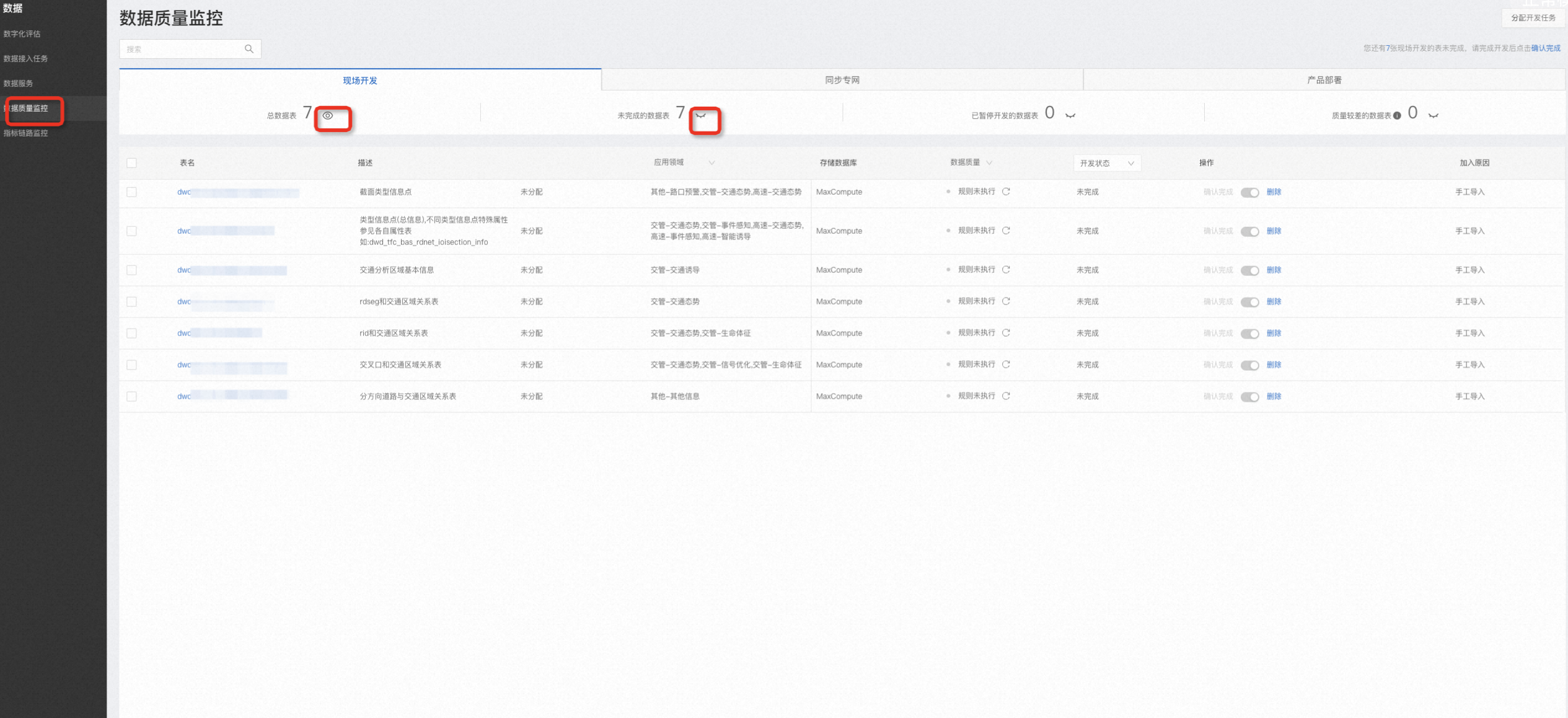This screenshot has width=1568, height=718.
Task: Click the eye icon beside 总数据表
Action: point(328,115)
